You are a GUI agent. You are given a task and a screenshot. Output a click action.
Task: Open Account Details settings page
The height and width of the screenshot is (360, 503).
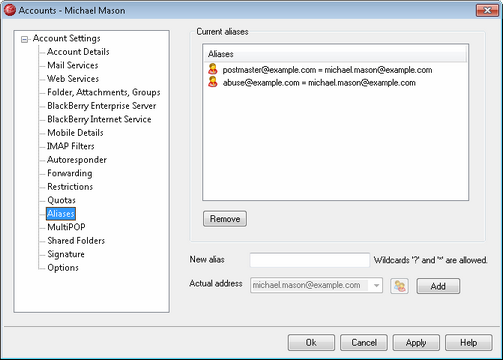(x=78, y=52)
